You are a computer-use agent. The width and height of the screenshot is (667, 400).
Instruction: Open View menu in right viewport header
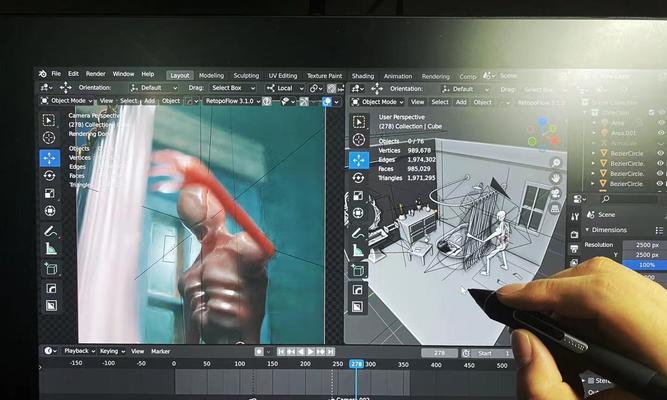417,102
